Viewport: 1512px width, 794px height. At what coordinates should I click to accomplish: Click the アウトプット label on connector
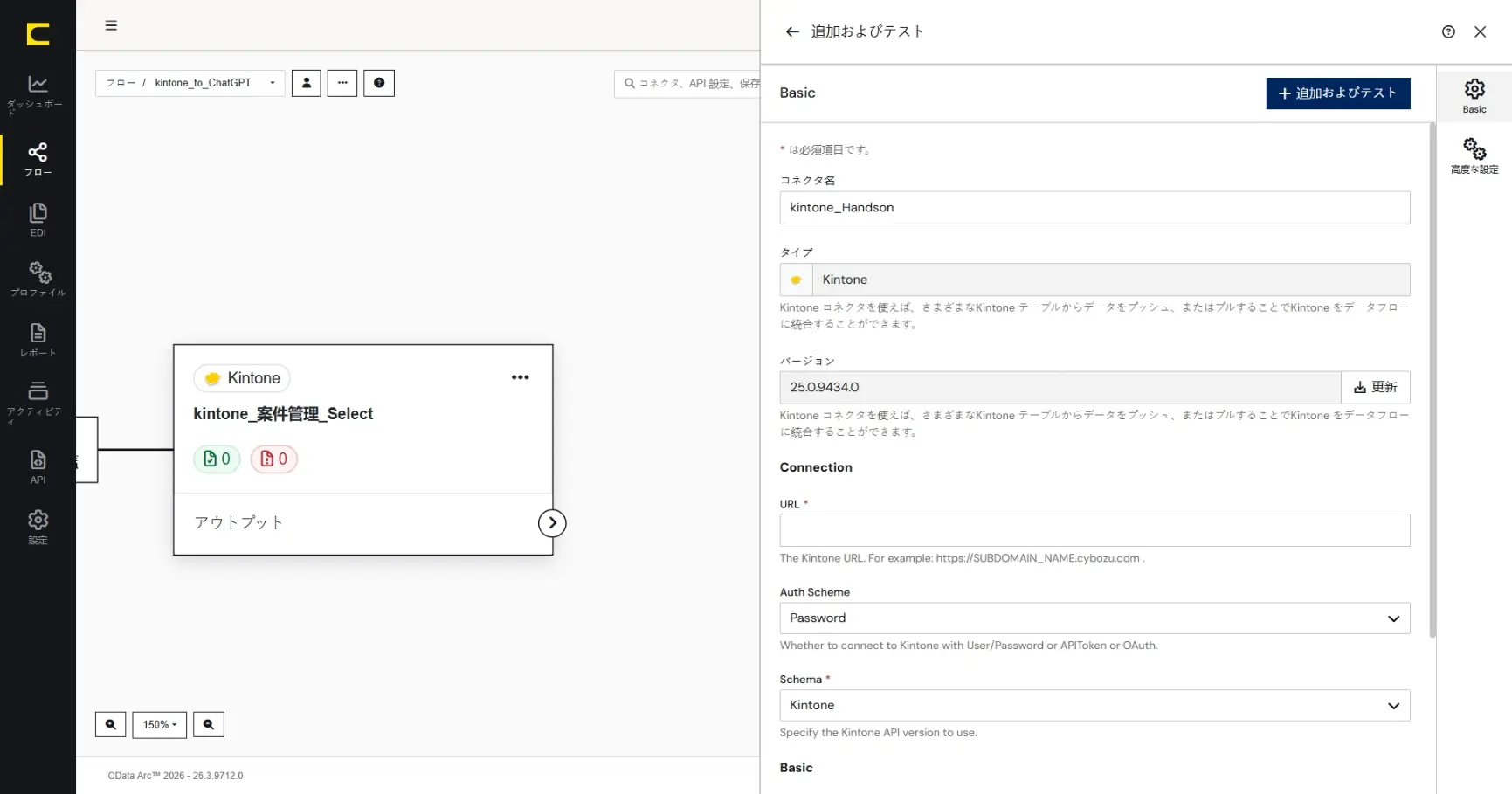point(238,522)
